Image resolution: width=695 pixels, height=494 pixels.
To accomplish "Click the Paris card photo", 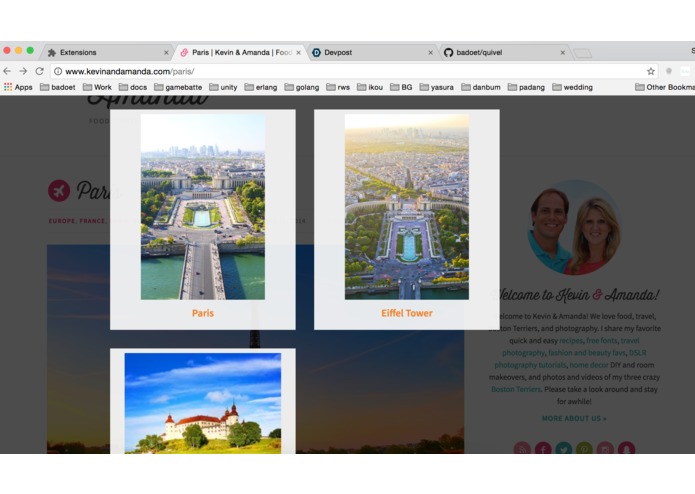I will (203, 207).
